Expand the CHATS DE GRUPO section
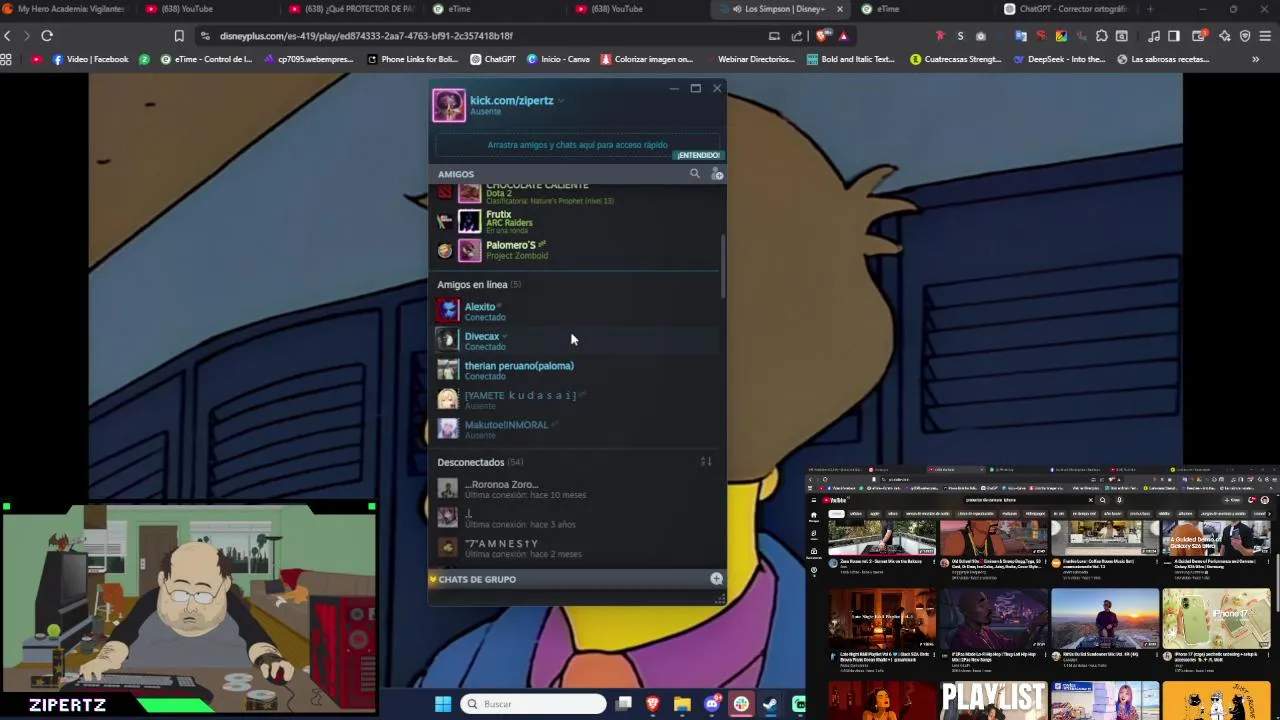 [477, 579]
